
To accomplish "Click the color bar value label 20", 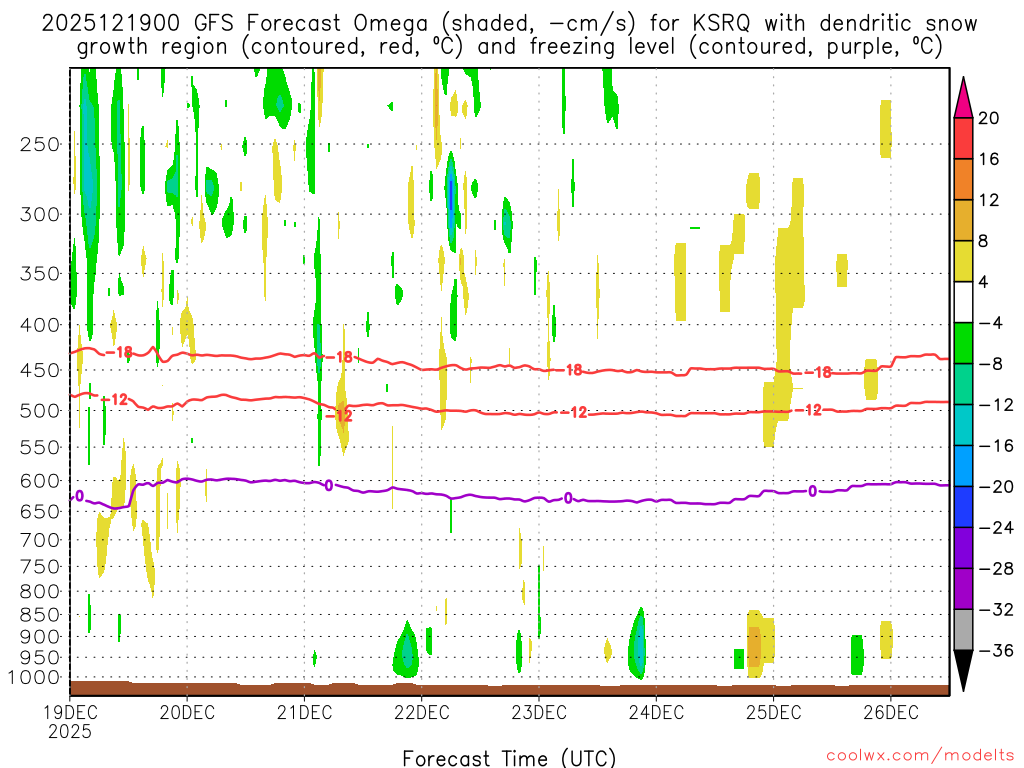I will point(989,118).
